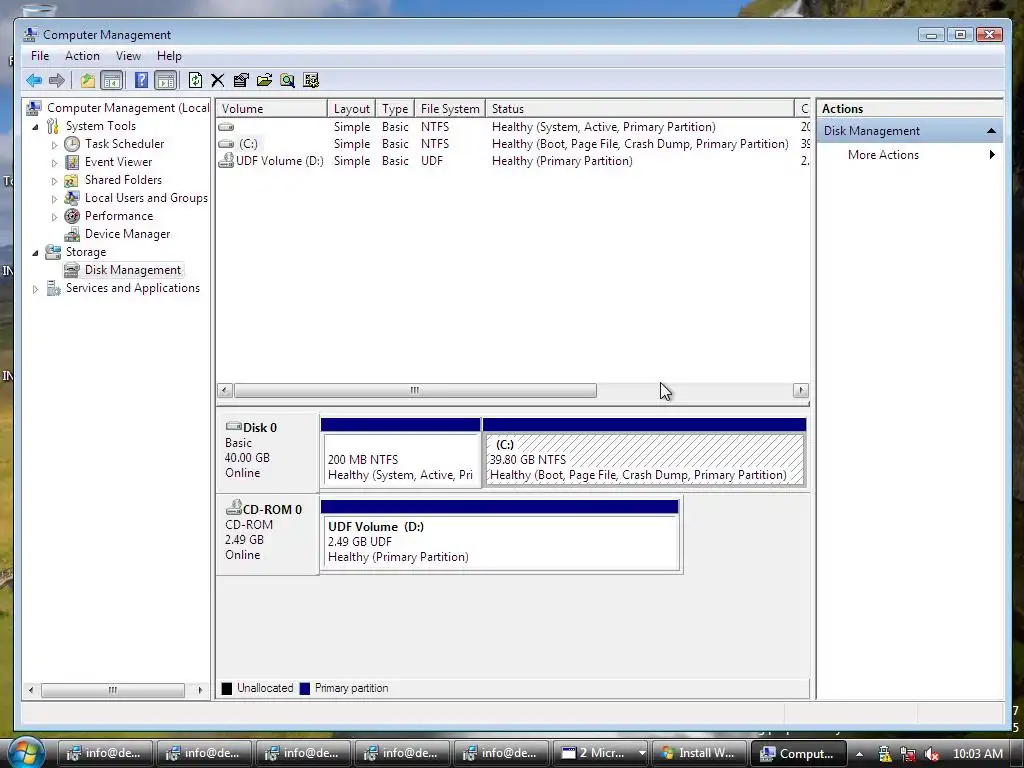Select Local Users and Groups icon
Viewport: 1024px width, 768px height.
coord(72,198)
